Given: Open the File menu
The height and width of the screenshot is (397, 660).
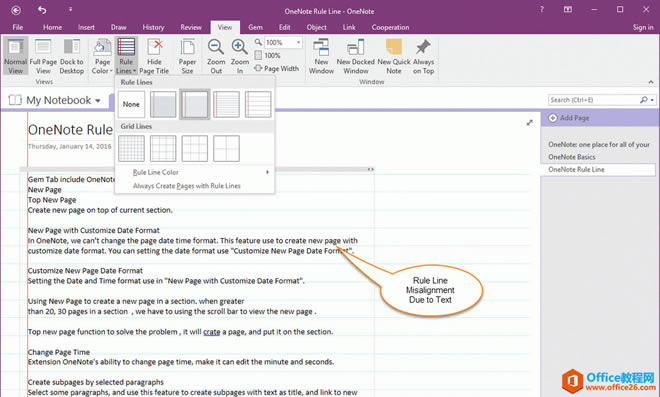Looking at the screenshot, I should click(x=18, y=27).
